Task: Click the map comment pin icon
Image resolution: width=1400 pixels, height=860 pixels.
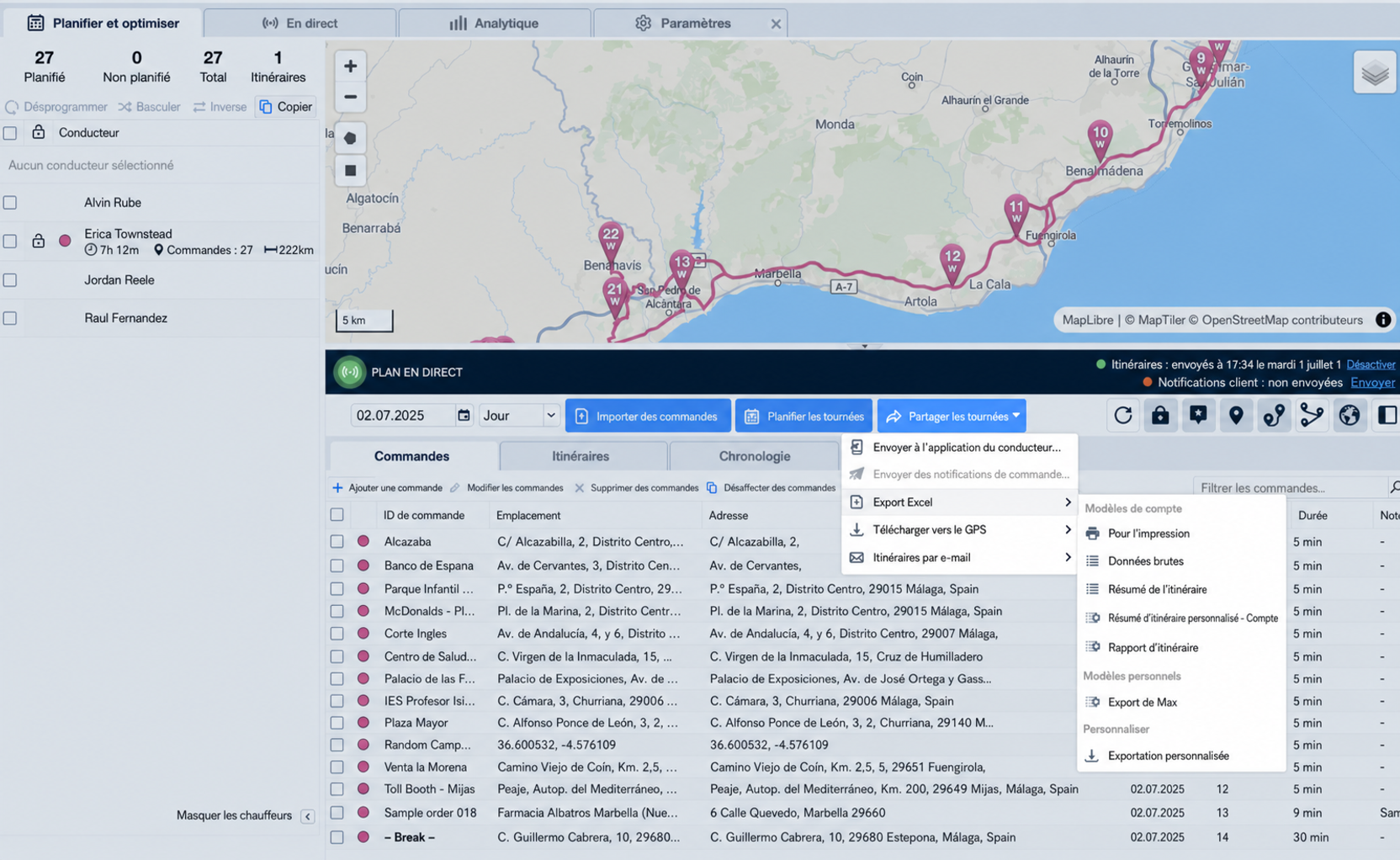Action: [x=1198, y=416]
